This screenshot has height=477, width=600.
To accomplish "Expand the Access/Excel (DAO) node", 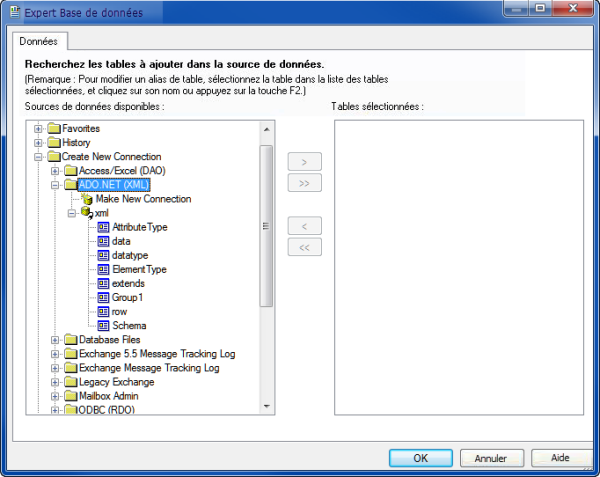I will 55,171.
